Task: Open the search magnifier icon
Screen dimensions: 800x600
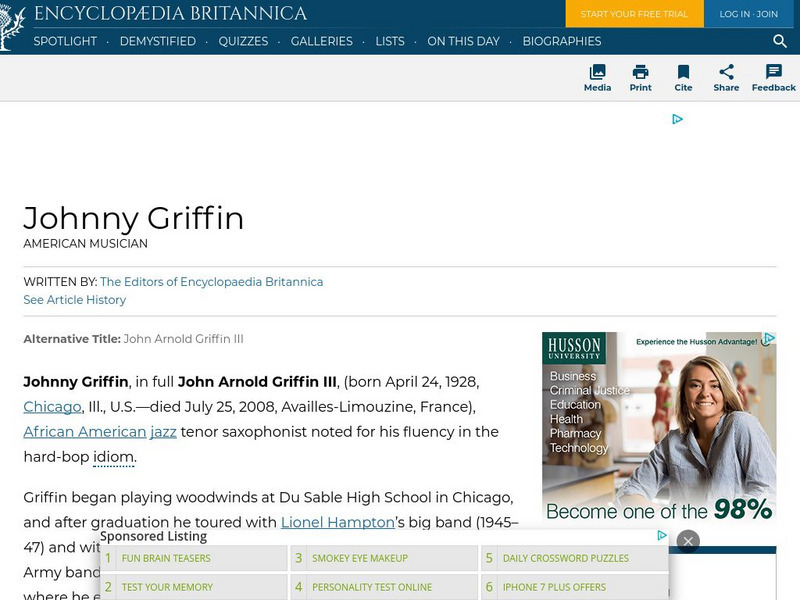Action: (780, 41)
